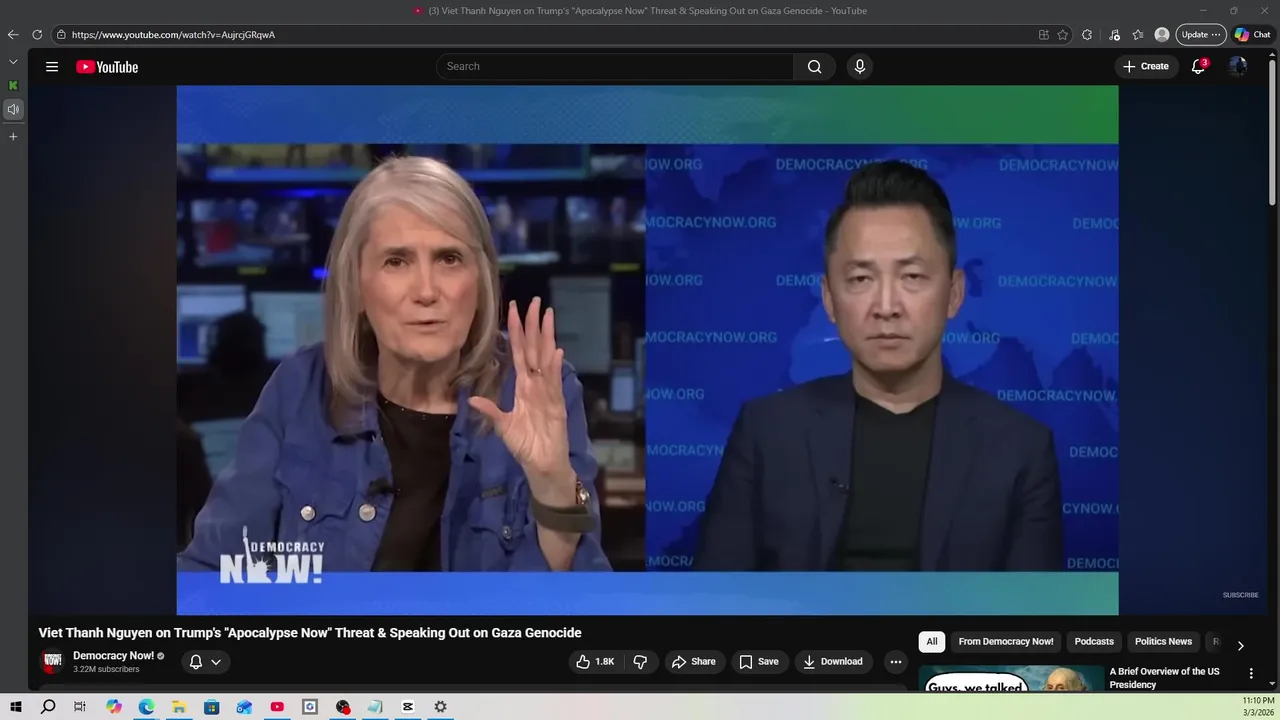View site information via the lock icon
Image resolution: width=1280 pixels, height=720 pixels.
click(x=61, y=34)
